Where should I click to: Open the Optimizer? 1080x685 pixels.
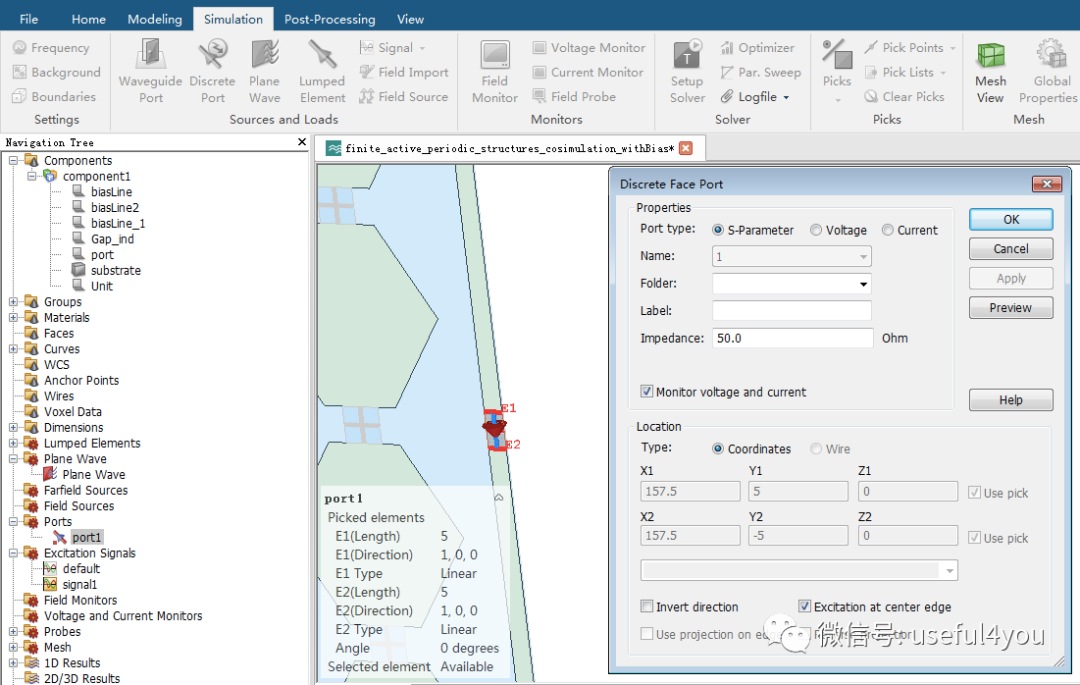pos(758,48)
